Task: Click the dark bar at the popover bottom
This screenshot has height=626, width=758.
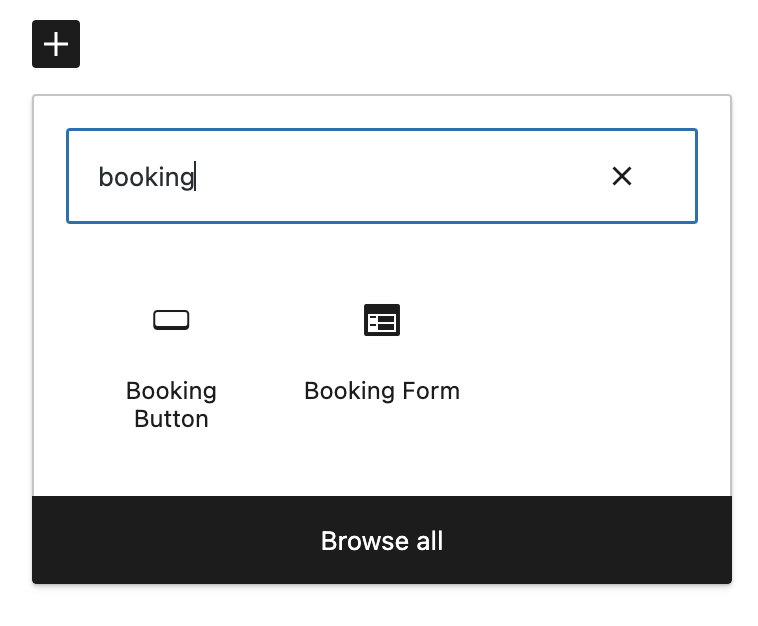Action: [x=600, y=541]
